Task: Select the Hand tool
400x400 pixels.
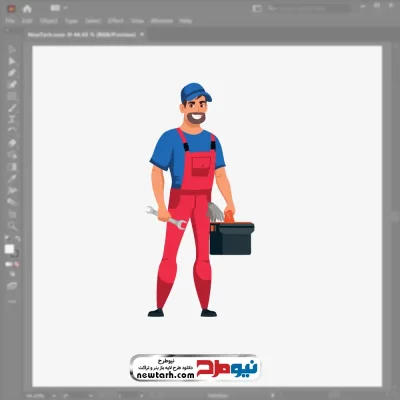Action: click(x=12, y=214)
